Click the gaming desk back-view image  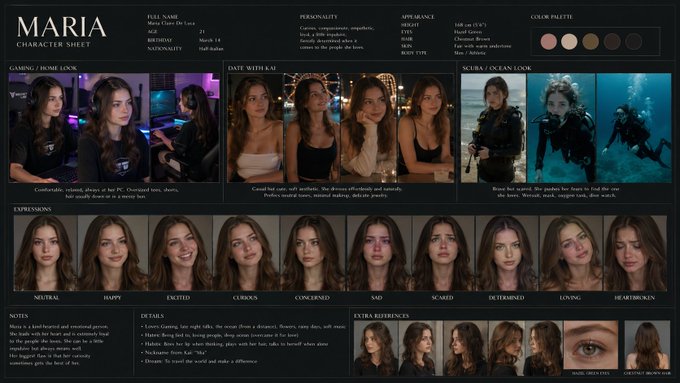click(x=185, y=128)
